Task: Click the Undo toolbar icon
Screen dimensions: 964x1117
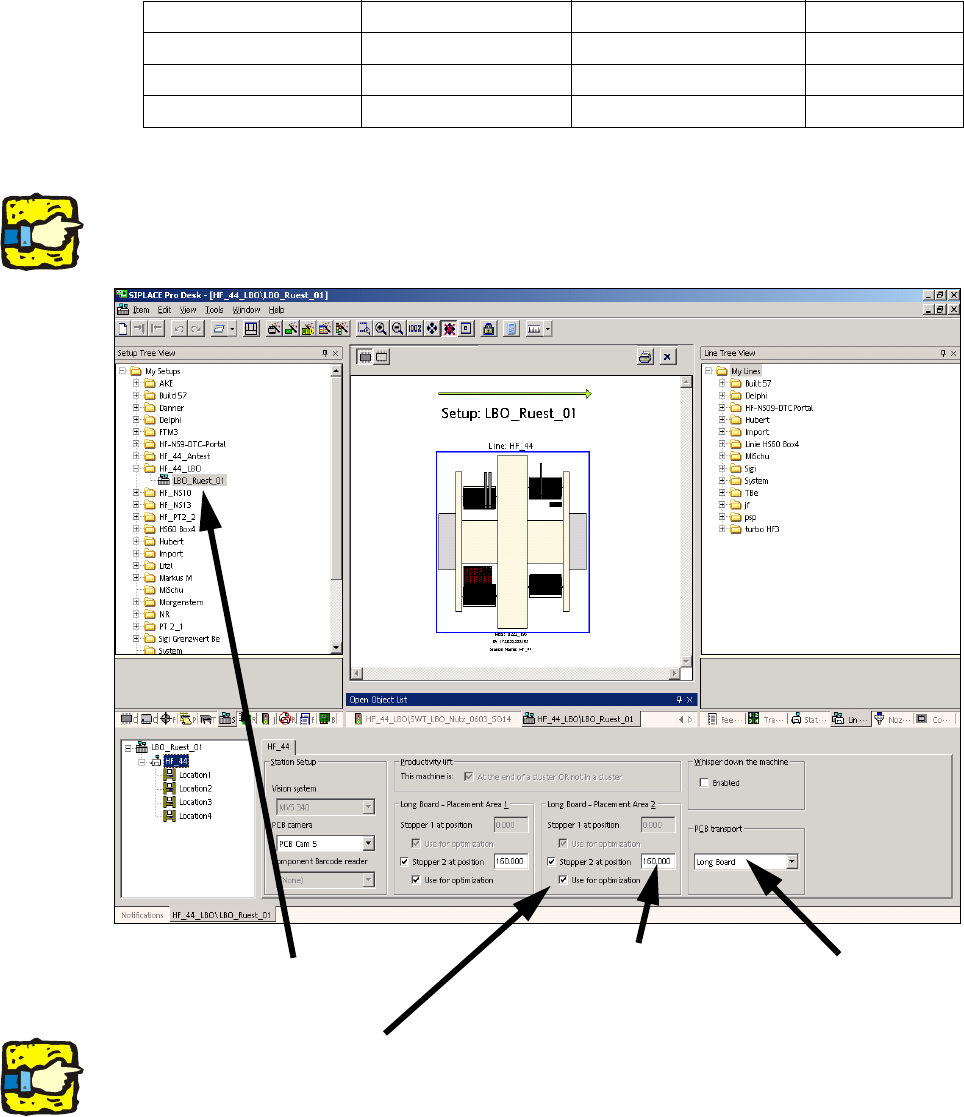Action: (179, 328)
